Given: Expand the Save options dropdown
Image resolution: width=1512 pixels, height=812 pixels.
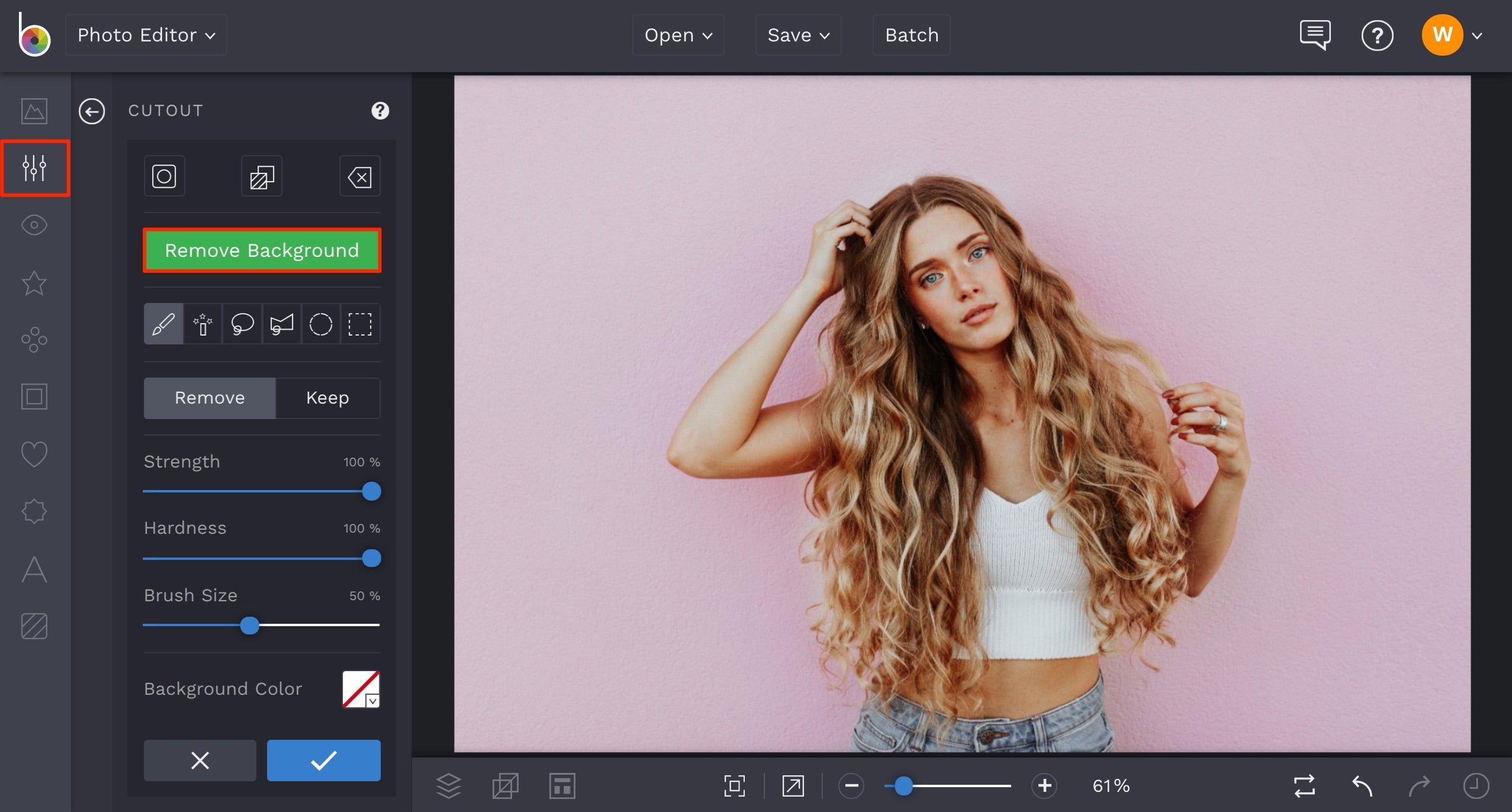Looking at the screenshot, I should coord(797,35).
